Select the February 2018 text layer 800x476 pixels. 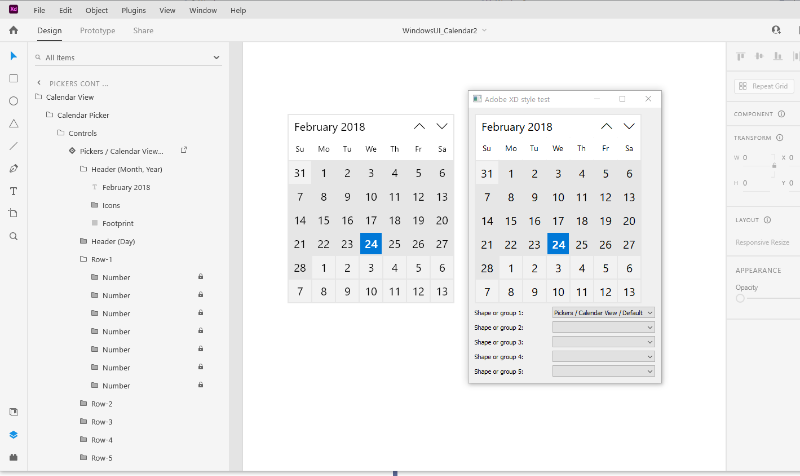point(126,187)
